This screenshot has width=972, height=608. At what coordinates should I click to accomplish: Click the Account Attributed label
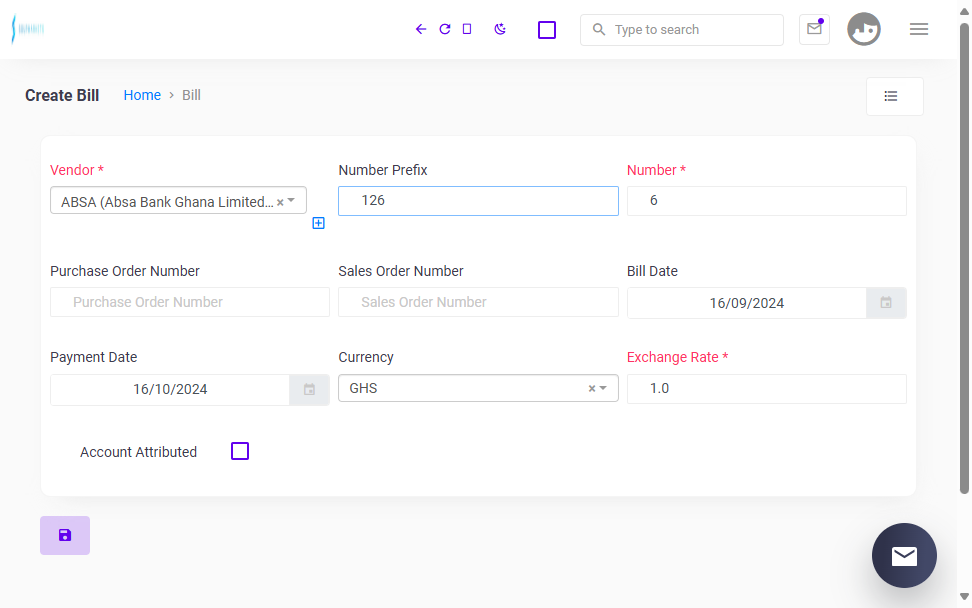pyautogui.click(x=138, y=452)
